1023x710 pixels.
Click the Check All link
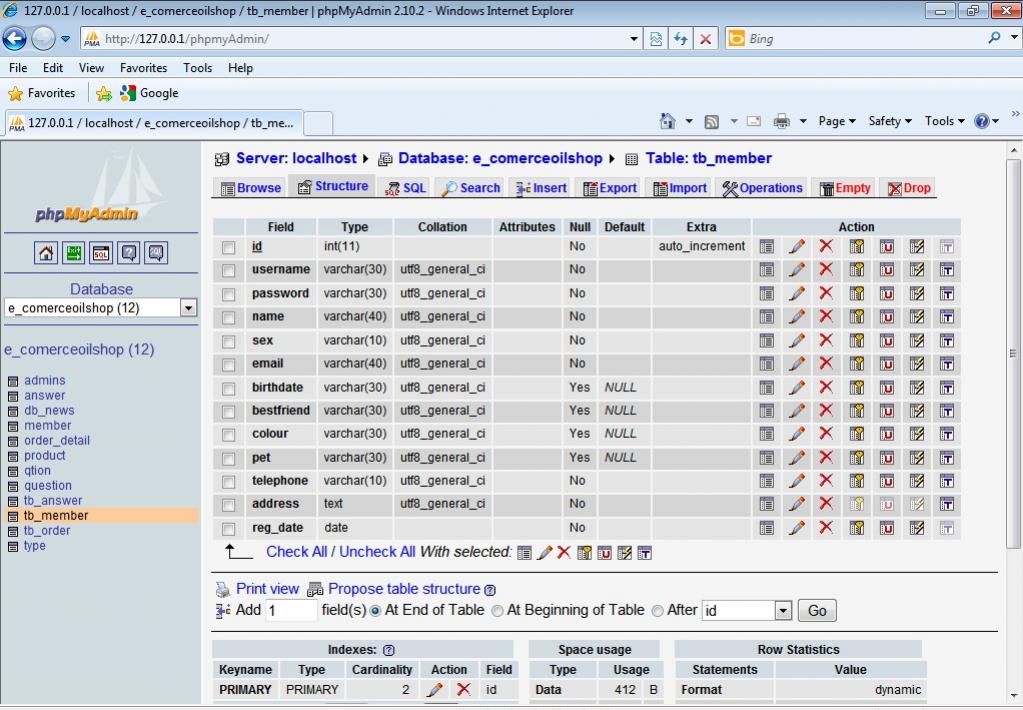click(296, 552)
